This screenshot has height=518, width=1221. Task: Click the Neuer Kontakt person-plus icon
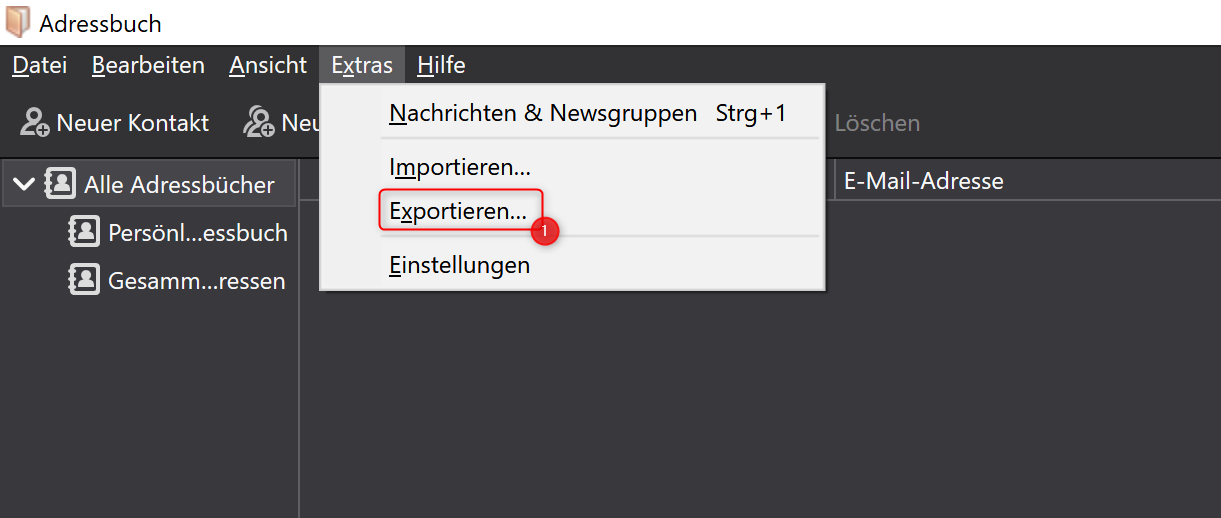click(x=35, y=123)
